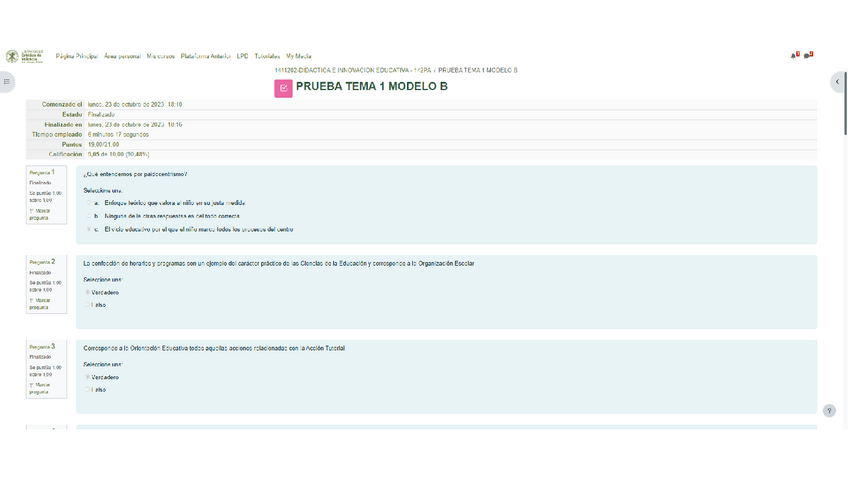Image resolution: width=848 pixels, height=477 pixels.
Task: Click the Finalizado en date value
Action: pyautogui.click(x=135, y=124)
